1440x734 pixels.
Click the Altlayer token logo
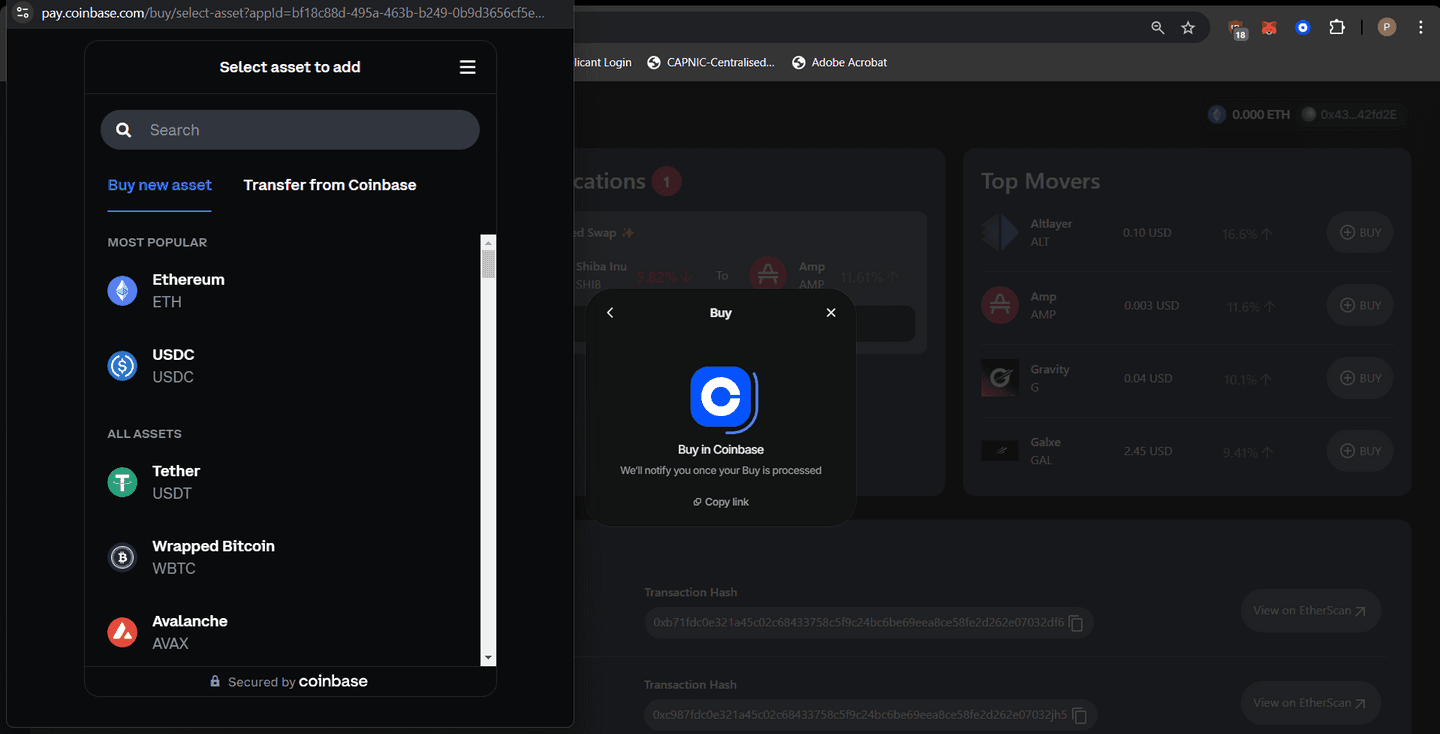1000,232
